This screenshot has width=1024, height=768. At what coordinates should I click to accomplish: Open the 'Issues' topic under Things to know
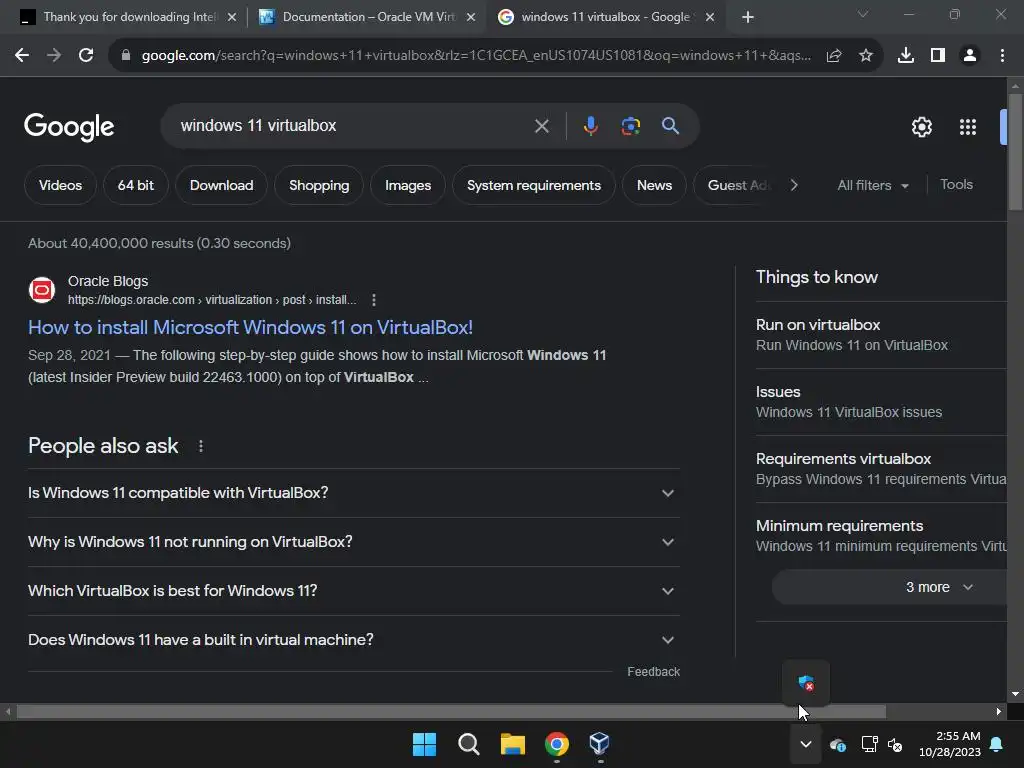(881, 402)
